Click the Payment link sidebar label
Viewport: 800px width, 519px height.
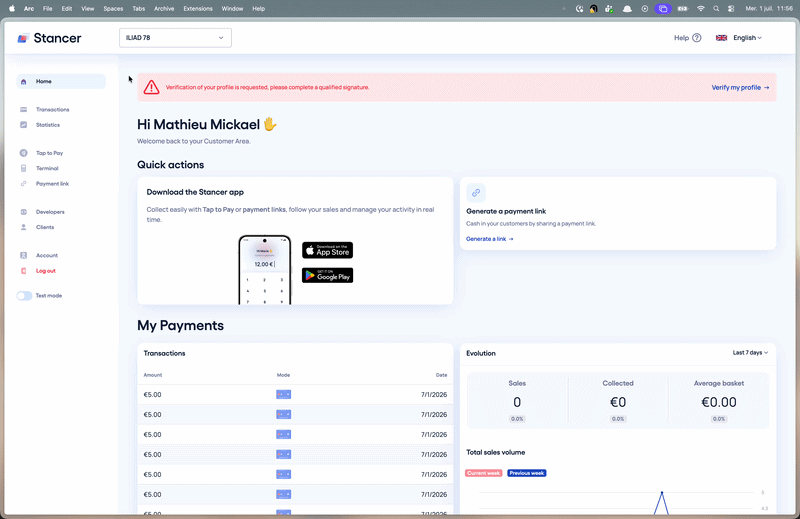point(52,184)
